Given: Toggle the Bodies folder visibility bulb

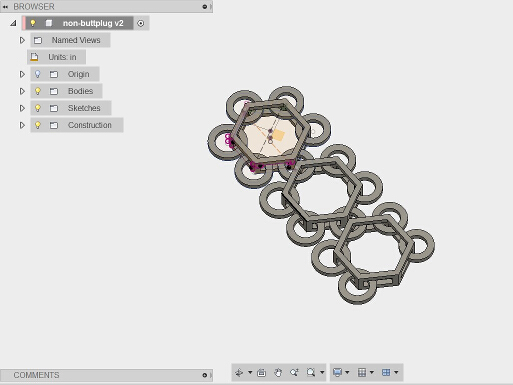Looking at the screenshot, I should pyautogui.click(x=38, y=91).
